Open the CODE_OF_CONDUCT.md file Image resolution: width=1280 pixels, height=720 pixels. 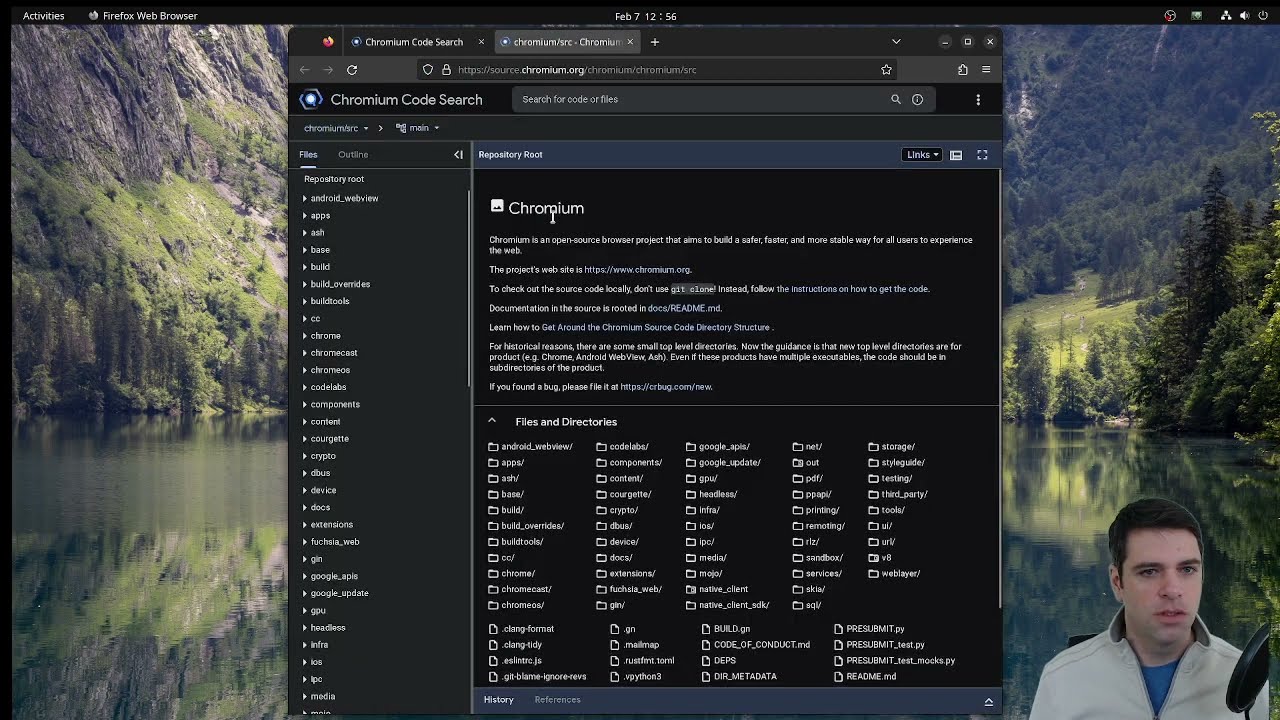754,645
